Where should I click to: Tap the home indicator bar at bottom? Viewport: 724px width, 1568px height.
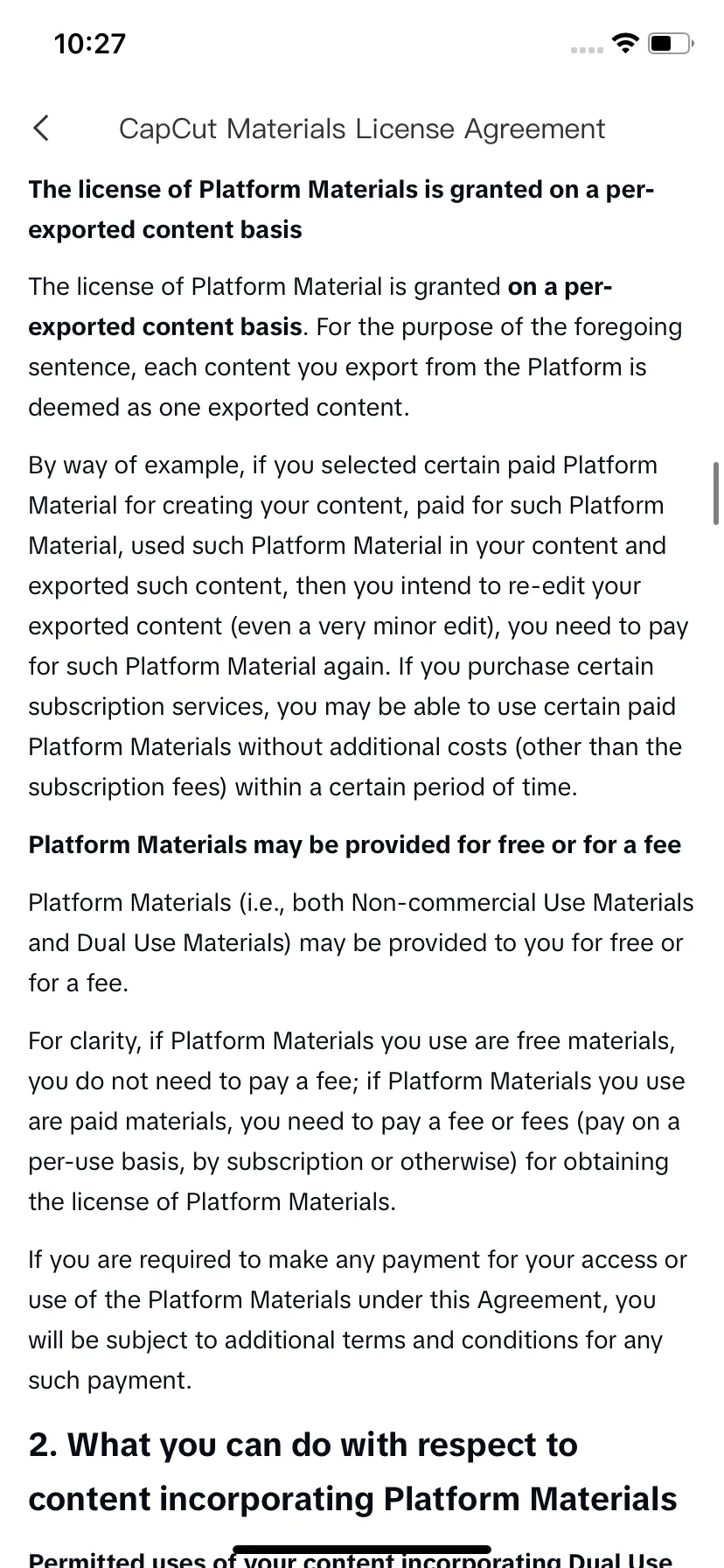click(362, 1549)
